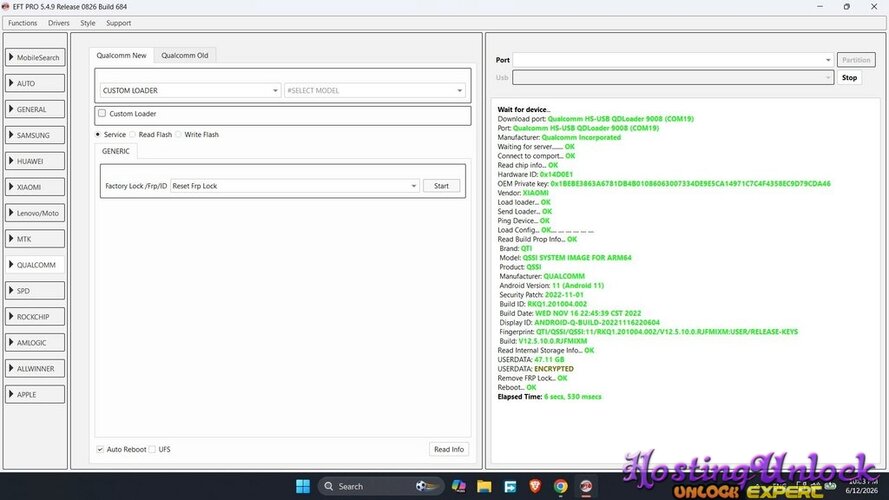Open the Functions menu
This screenshot has width=889, height=500.
click(x=23, y=23)
